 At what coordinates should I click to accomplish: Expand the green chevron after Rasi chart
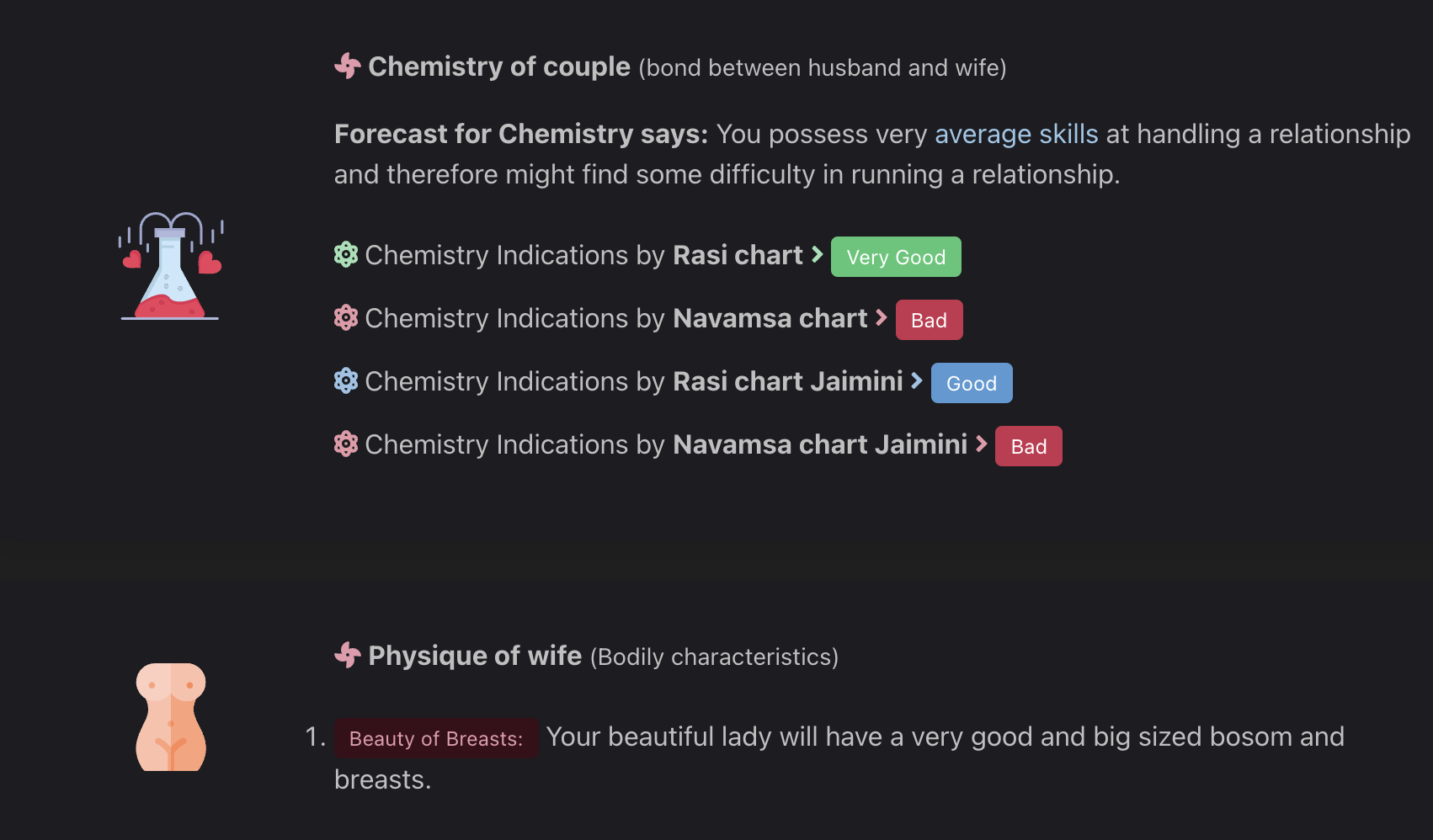(817, 254)
